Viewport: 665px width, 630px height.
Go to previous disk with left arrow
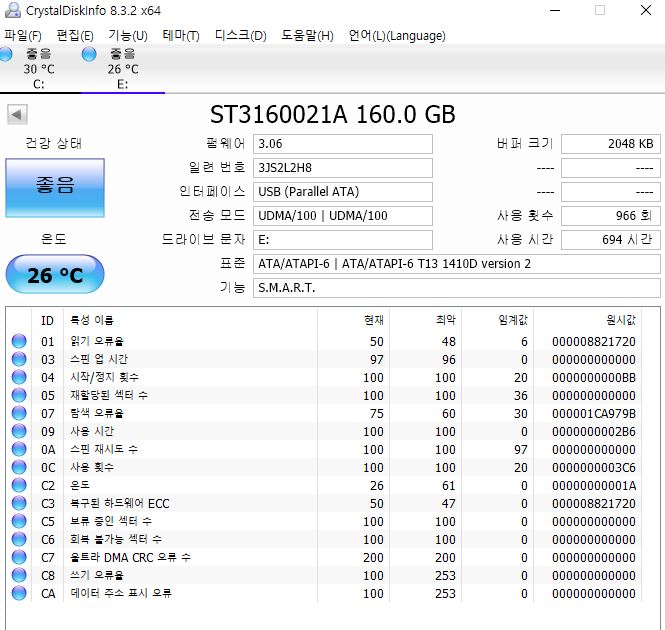pyautogui.click(x=17, y=115)
